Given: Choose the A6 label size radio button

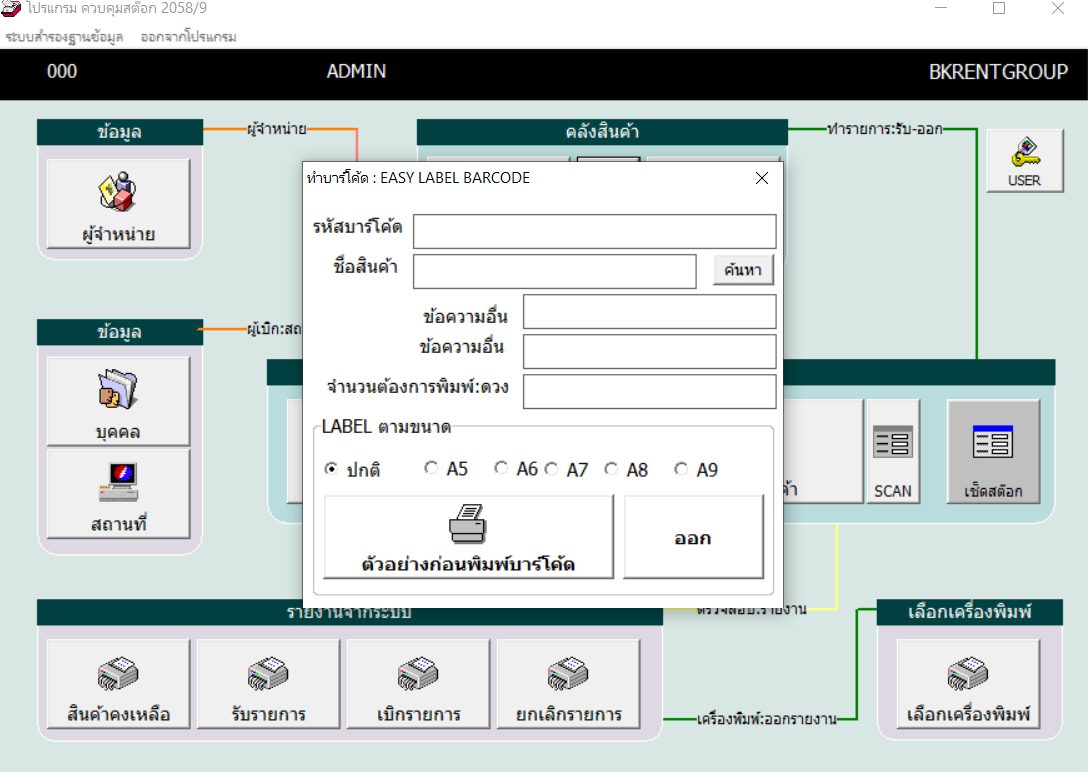Looking at the screenshot, I should (500, 468).
